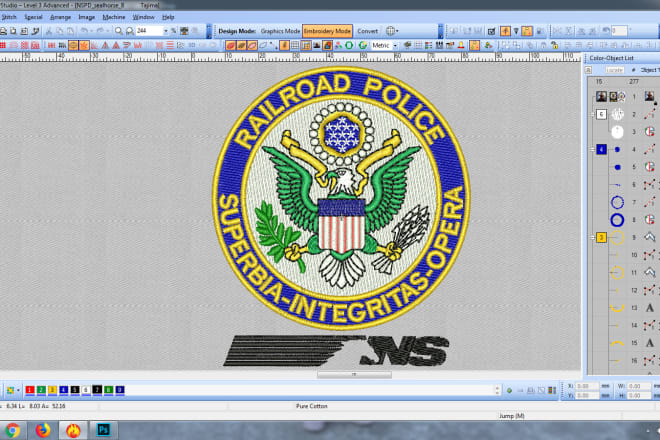
Task: Click the color dots palette icon
Action: pyautogui.click(x=338, y=45)
